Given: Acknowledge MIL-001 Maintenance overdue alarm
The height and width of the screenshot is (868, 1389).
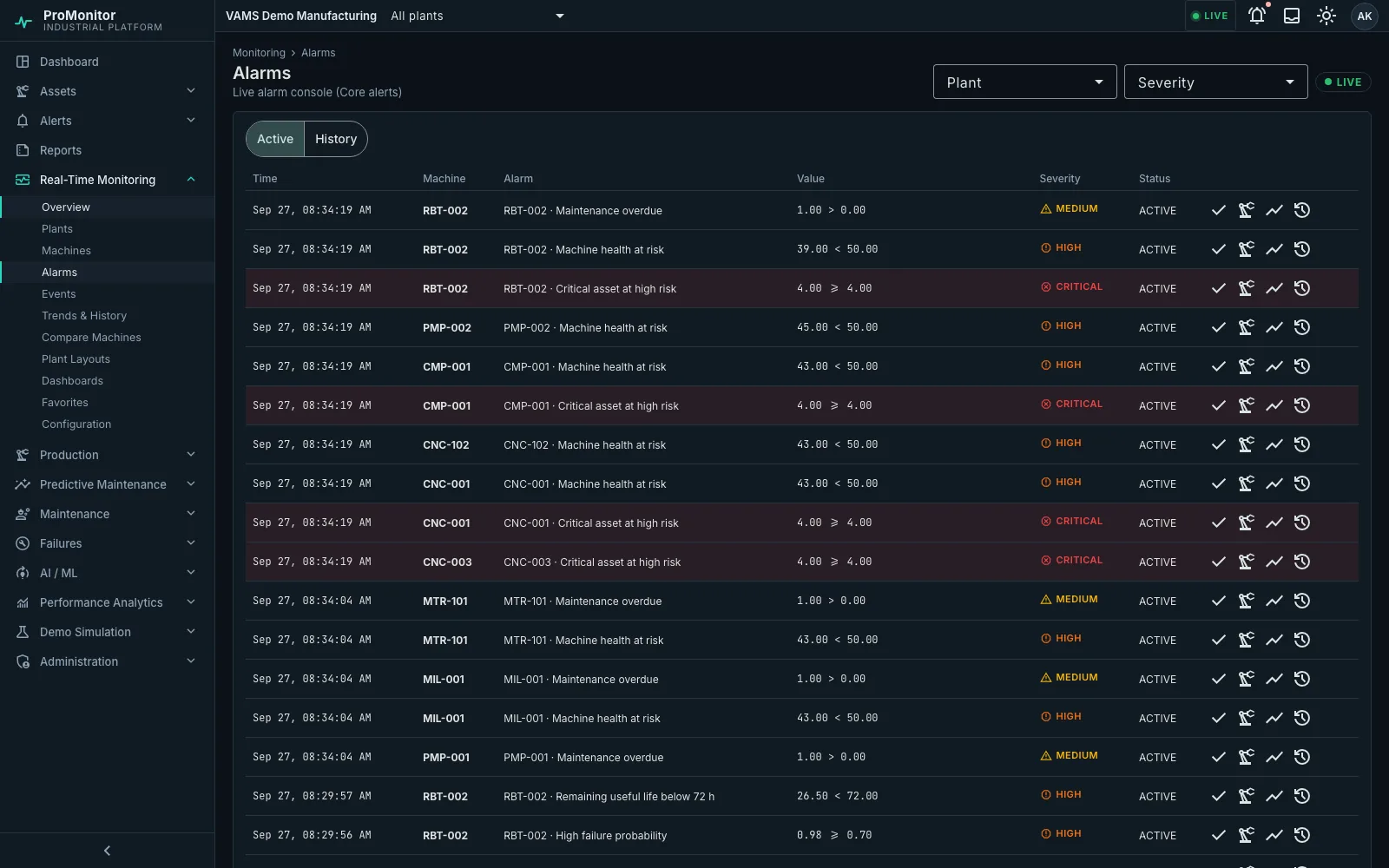Looking at the screenshot, I should click(x=1219, y=679).
